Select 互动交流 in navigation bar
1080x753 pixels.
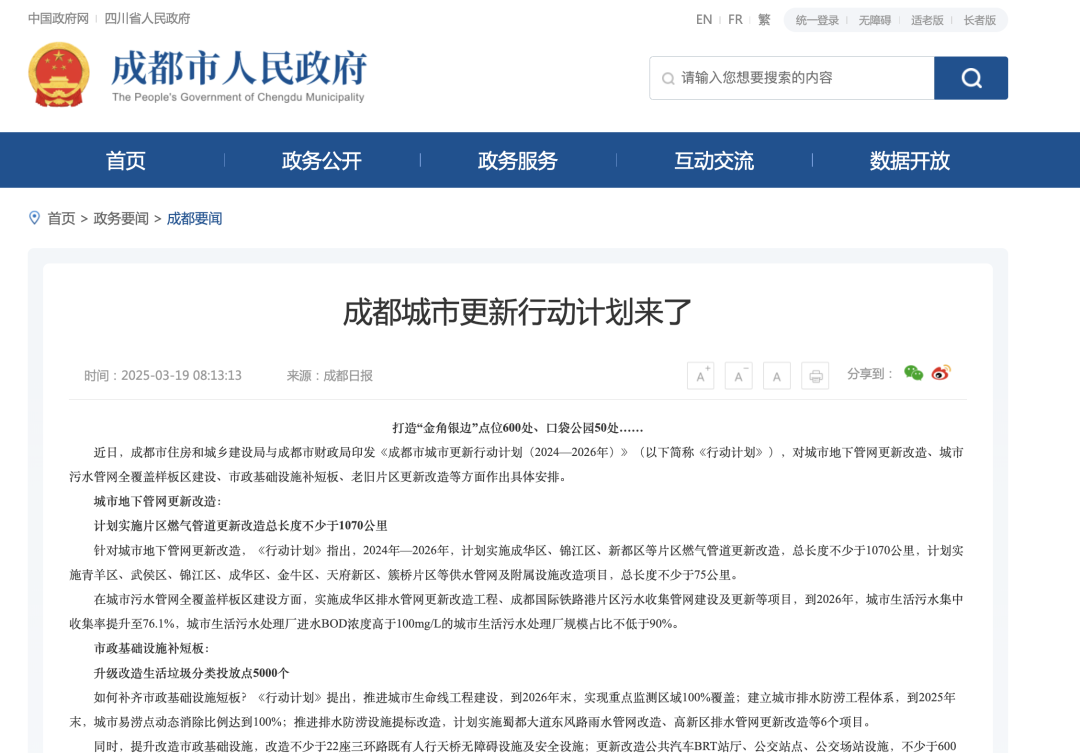(x=714, y=160)
